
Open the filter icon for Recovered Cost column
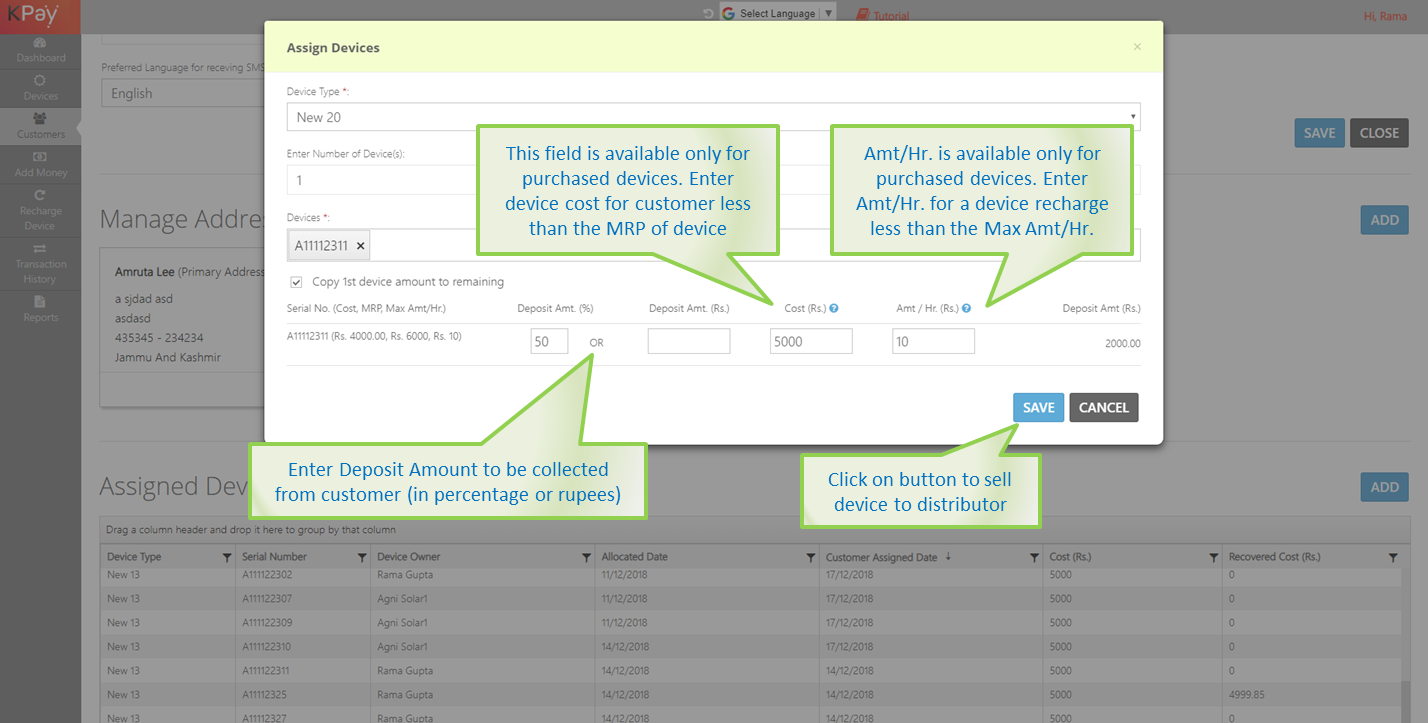coord(1393,558)
